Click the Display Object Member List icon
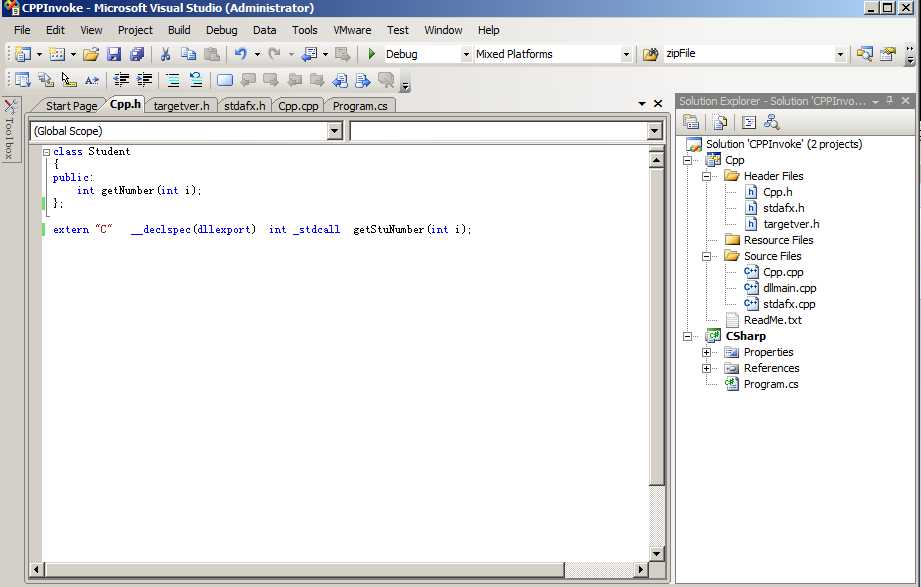 (x=23, y=80)
